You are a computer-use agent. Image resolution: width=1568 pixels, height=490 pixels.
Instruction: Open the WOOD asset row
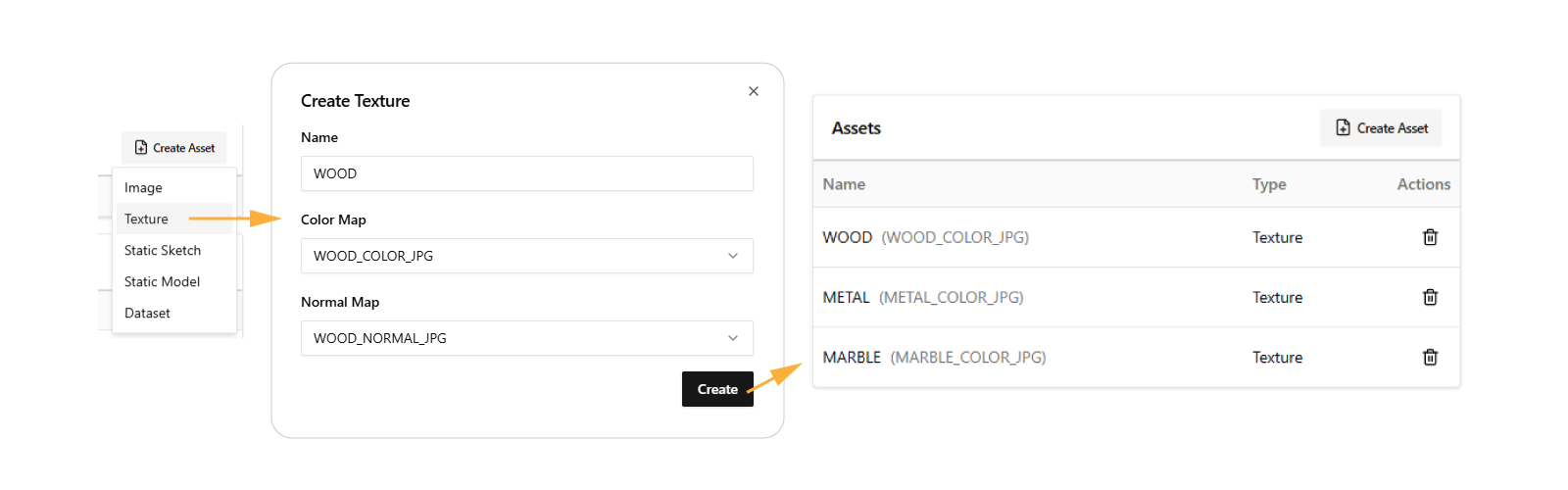point(848,237)
